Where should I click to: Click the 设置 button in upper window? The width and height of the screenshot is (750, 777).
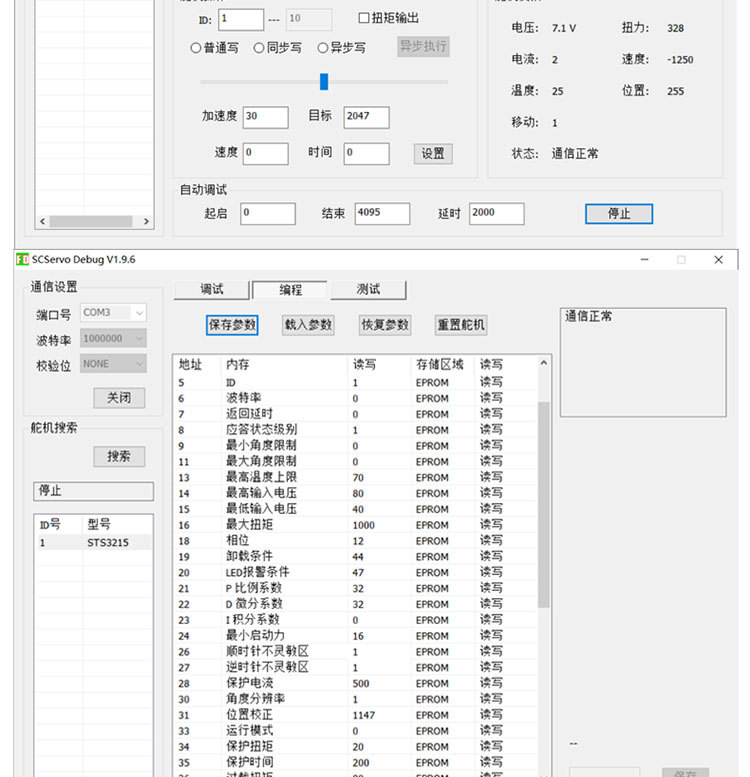click(x=433, y=154)
